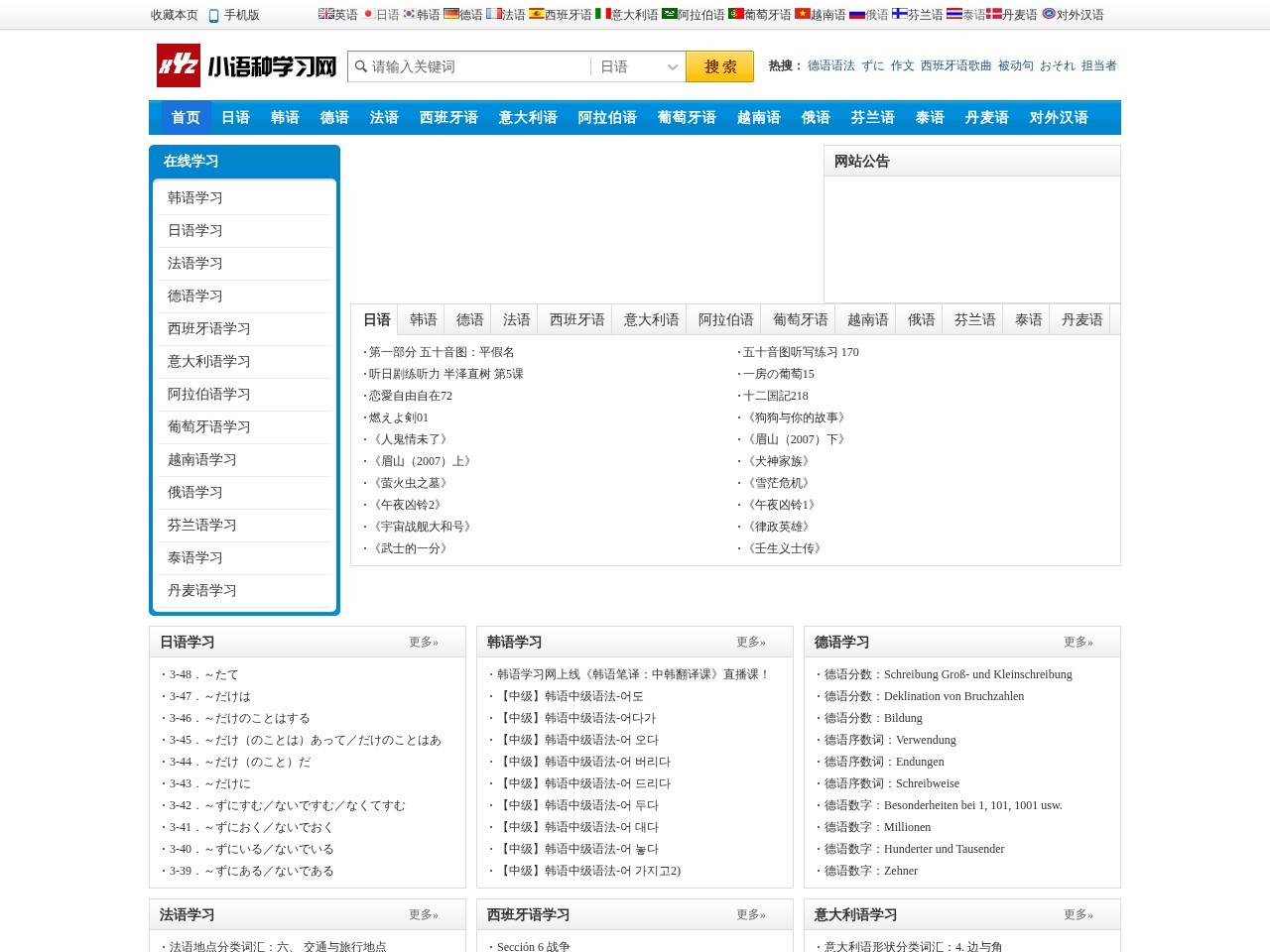This screenshot has width=1270, height=952.
Task: Click 收藏本页 link at top
Action: [175, 15]
